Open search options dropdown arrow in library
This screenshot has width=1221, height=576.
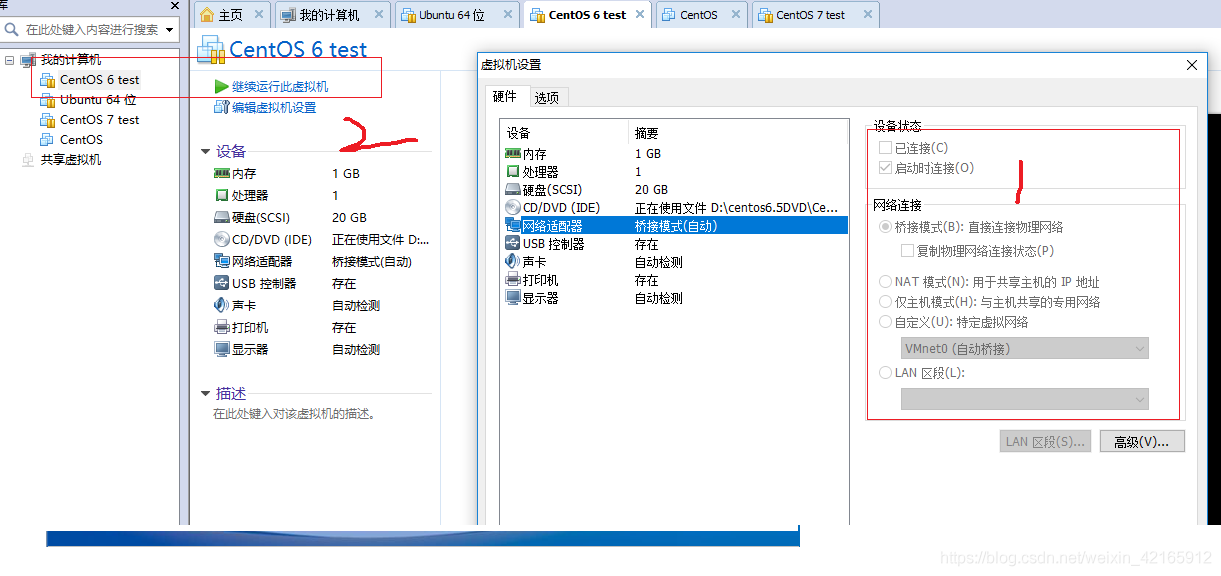point(169,30)
